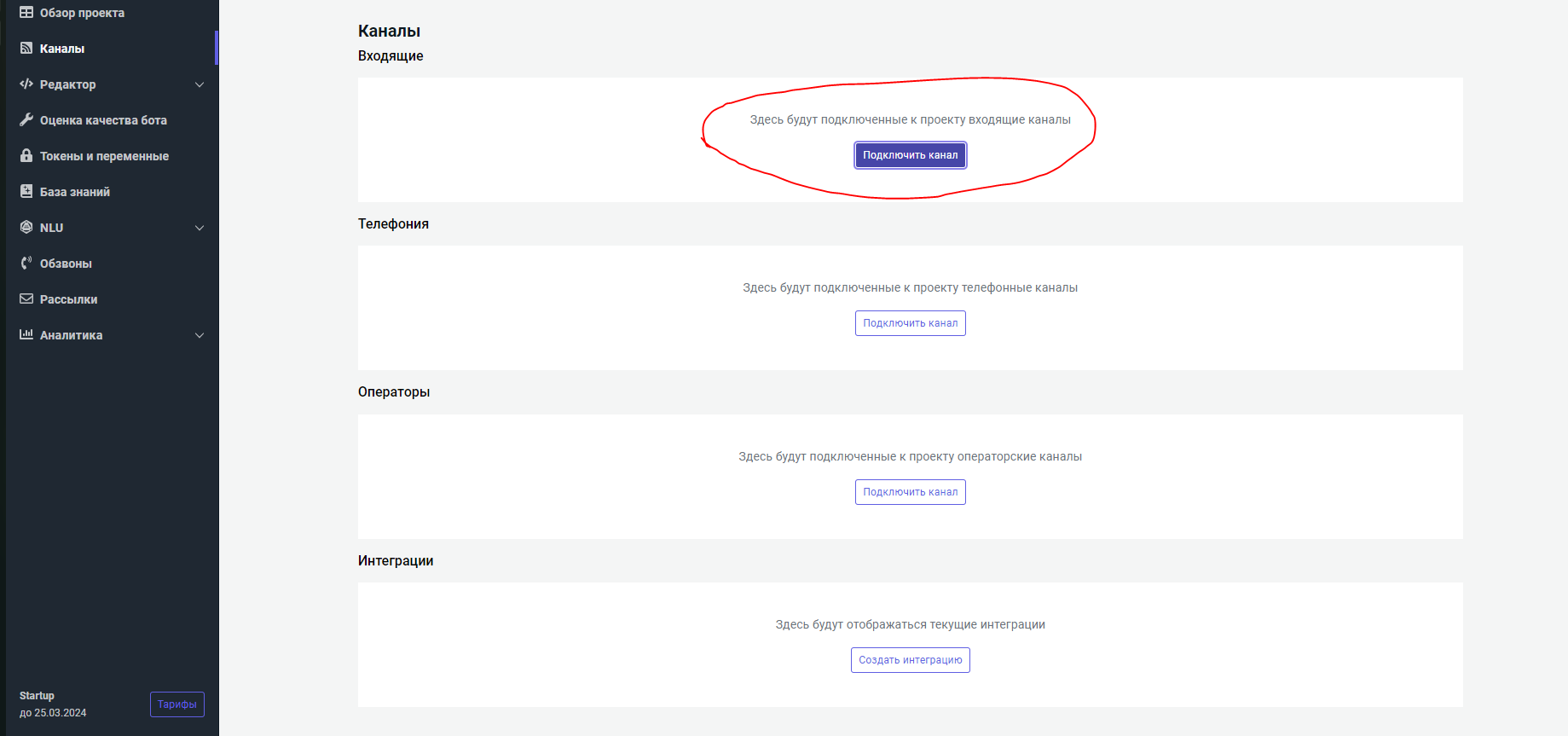Open Тарифы pricing plans button
1568x736 pixels.
177,704
